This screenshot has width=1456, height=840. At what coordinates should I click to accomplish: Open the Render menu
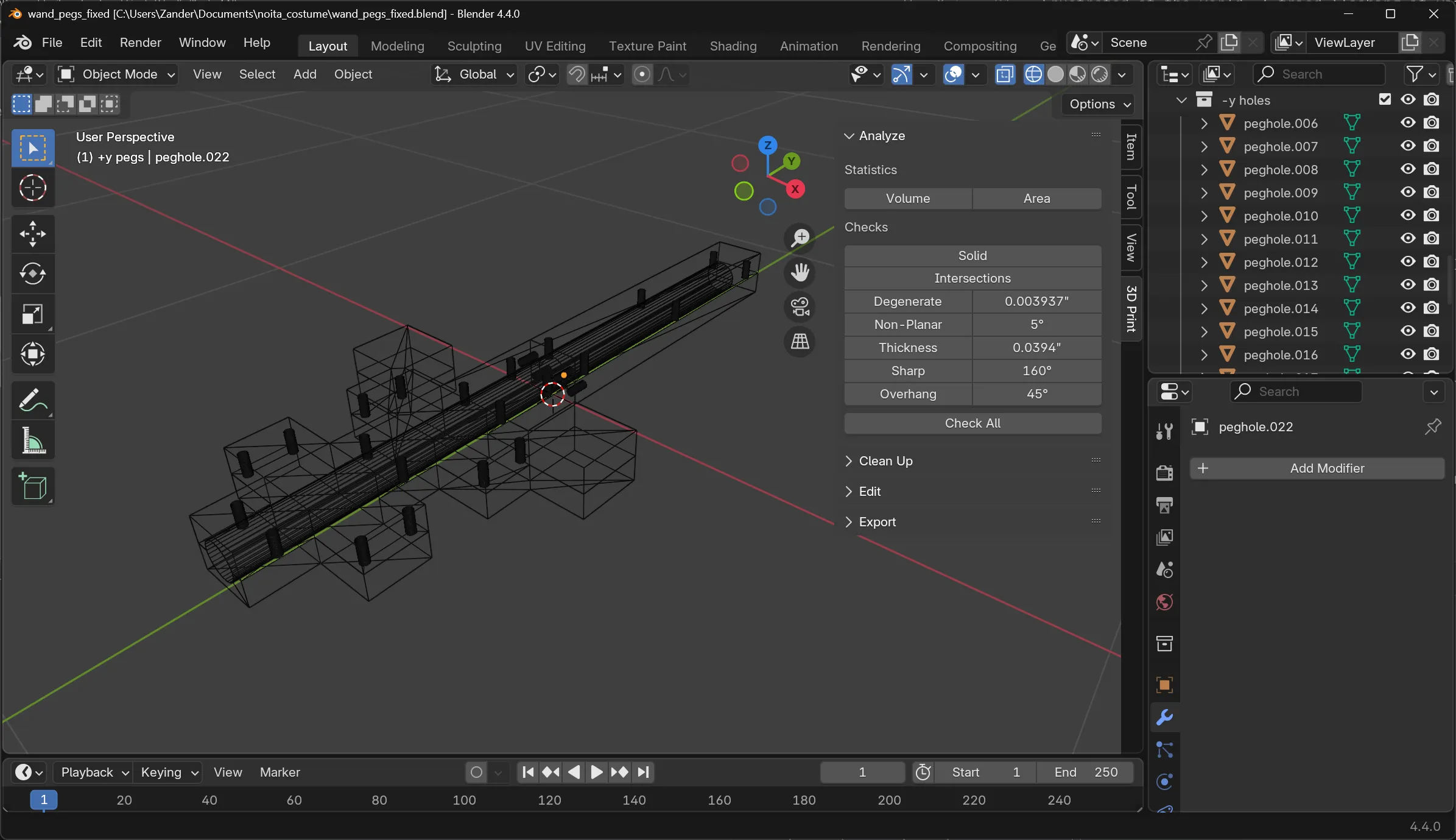point(141,42)
